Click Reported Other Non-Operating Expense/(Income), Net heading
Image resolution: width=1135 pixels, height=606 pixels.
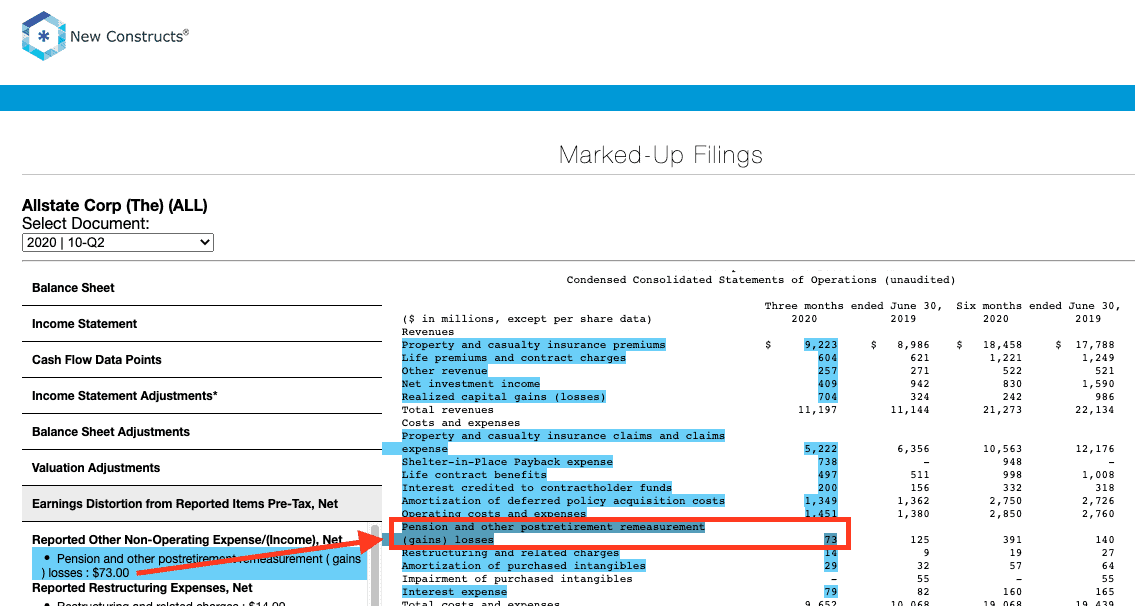pos(187,540)
